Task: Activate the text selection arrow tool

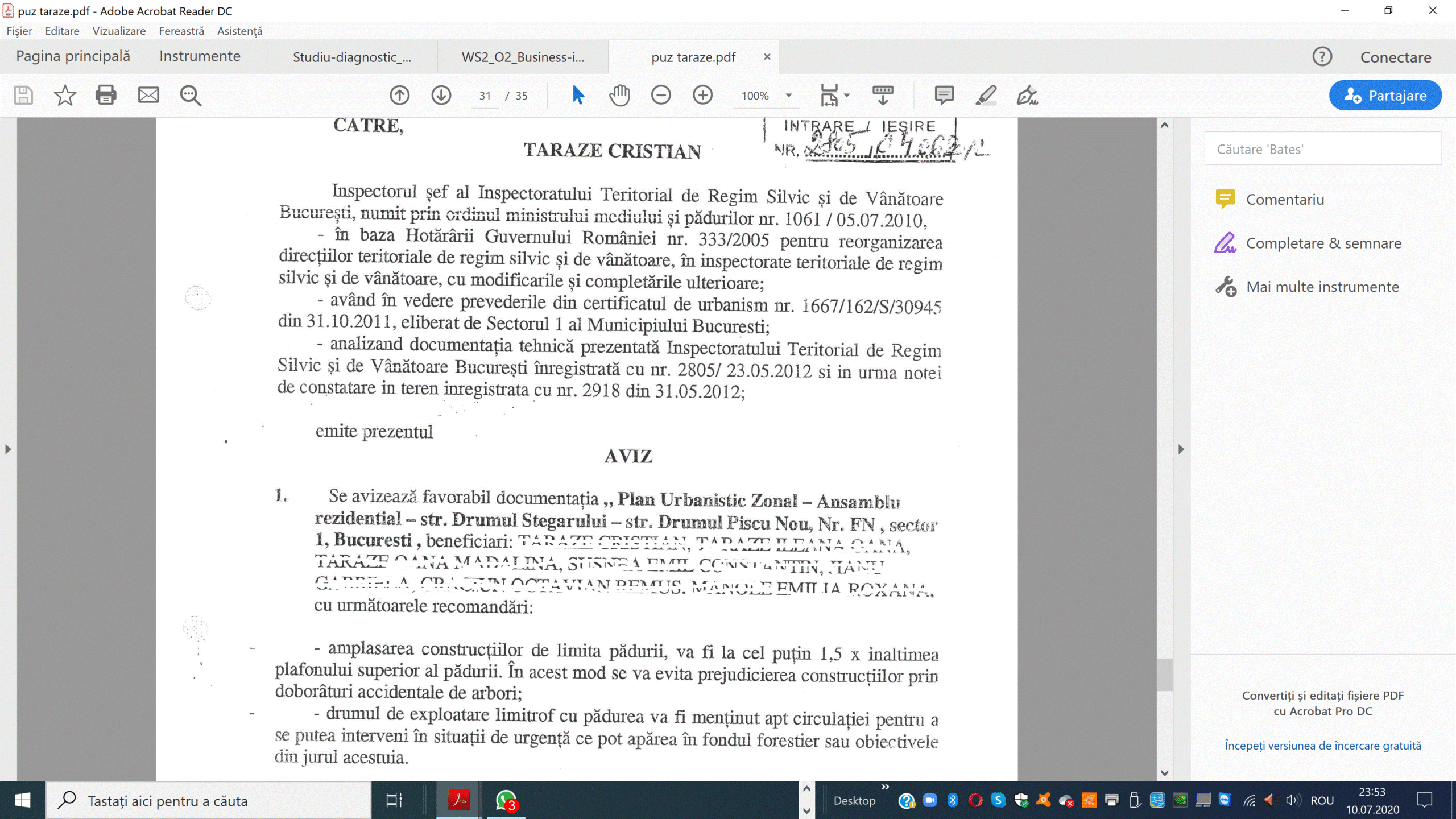Action: pos(577,95)
